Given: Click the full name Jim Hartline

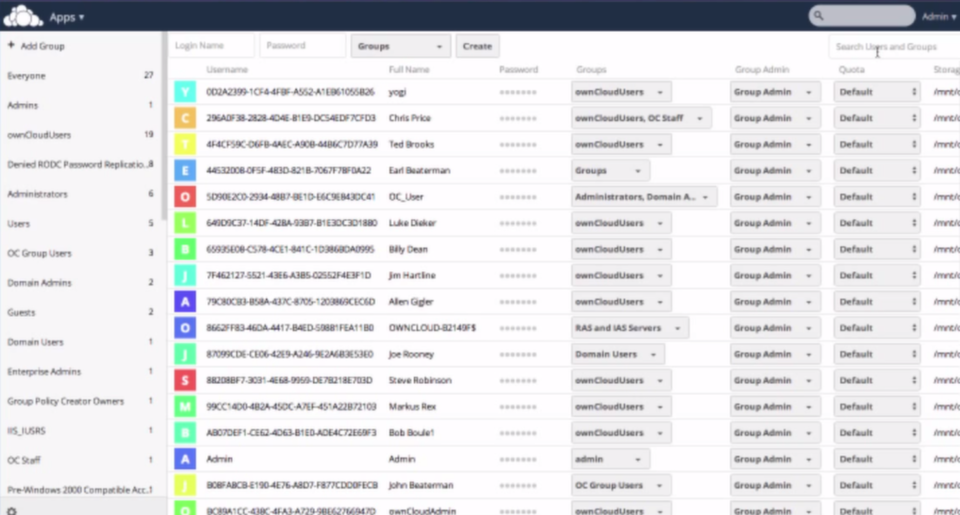Looking at the screenshot, I should [x=412, y=276].
